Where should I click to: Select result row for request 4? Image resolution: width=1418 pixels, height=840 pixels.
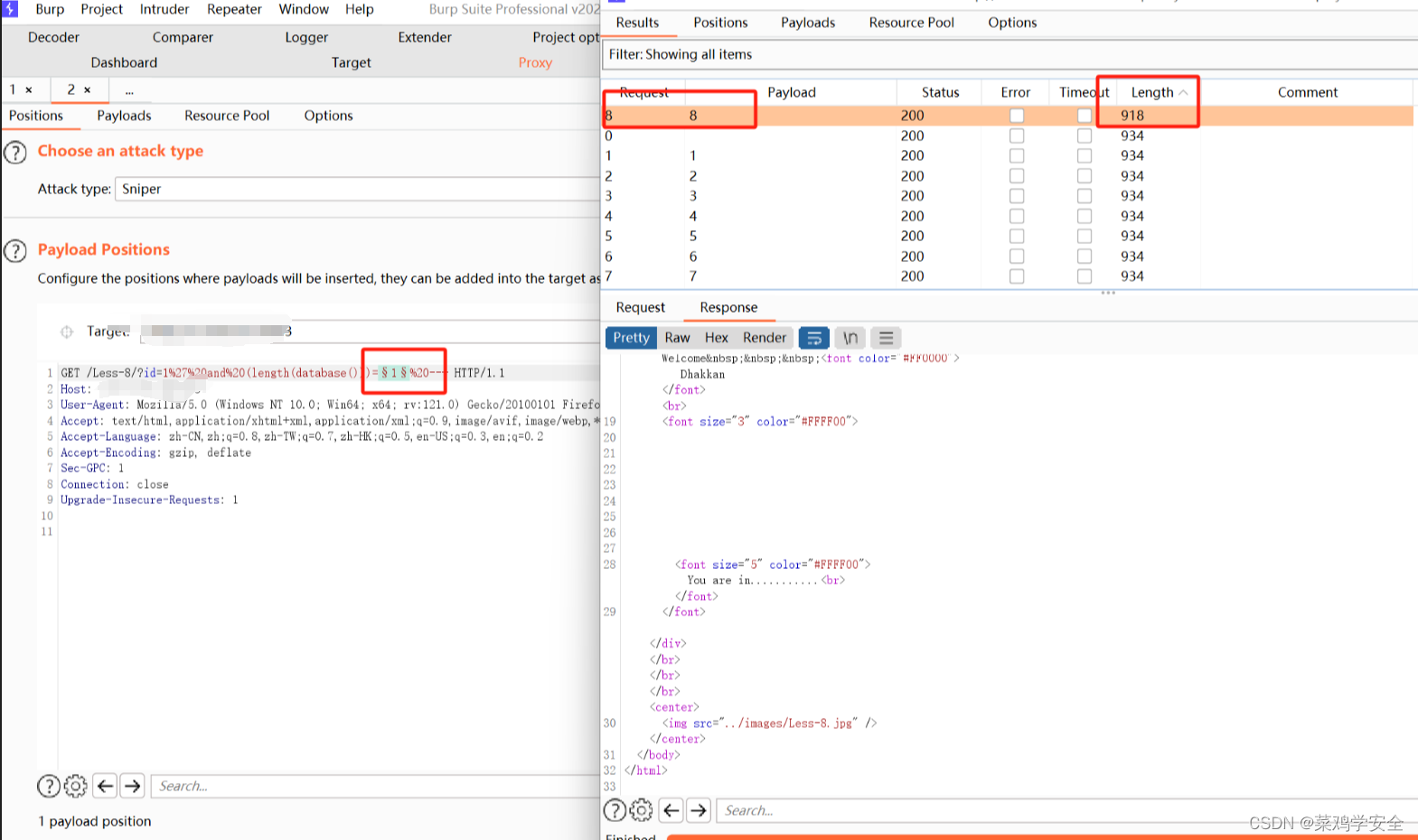pyautogui.click(x=1008, y=216)
